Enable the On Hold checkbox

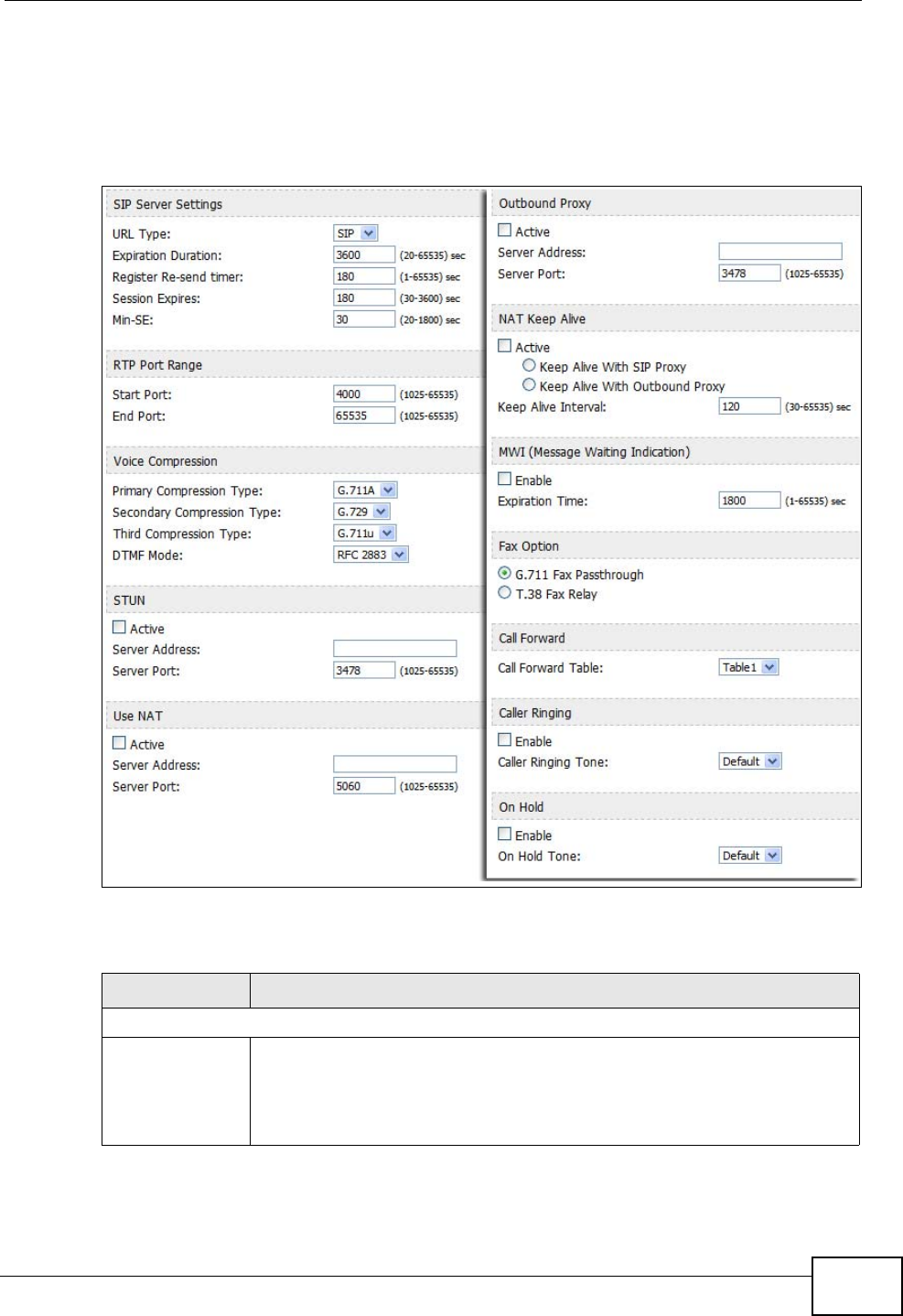point(504,834)
